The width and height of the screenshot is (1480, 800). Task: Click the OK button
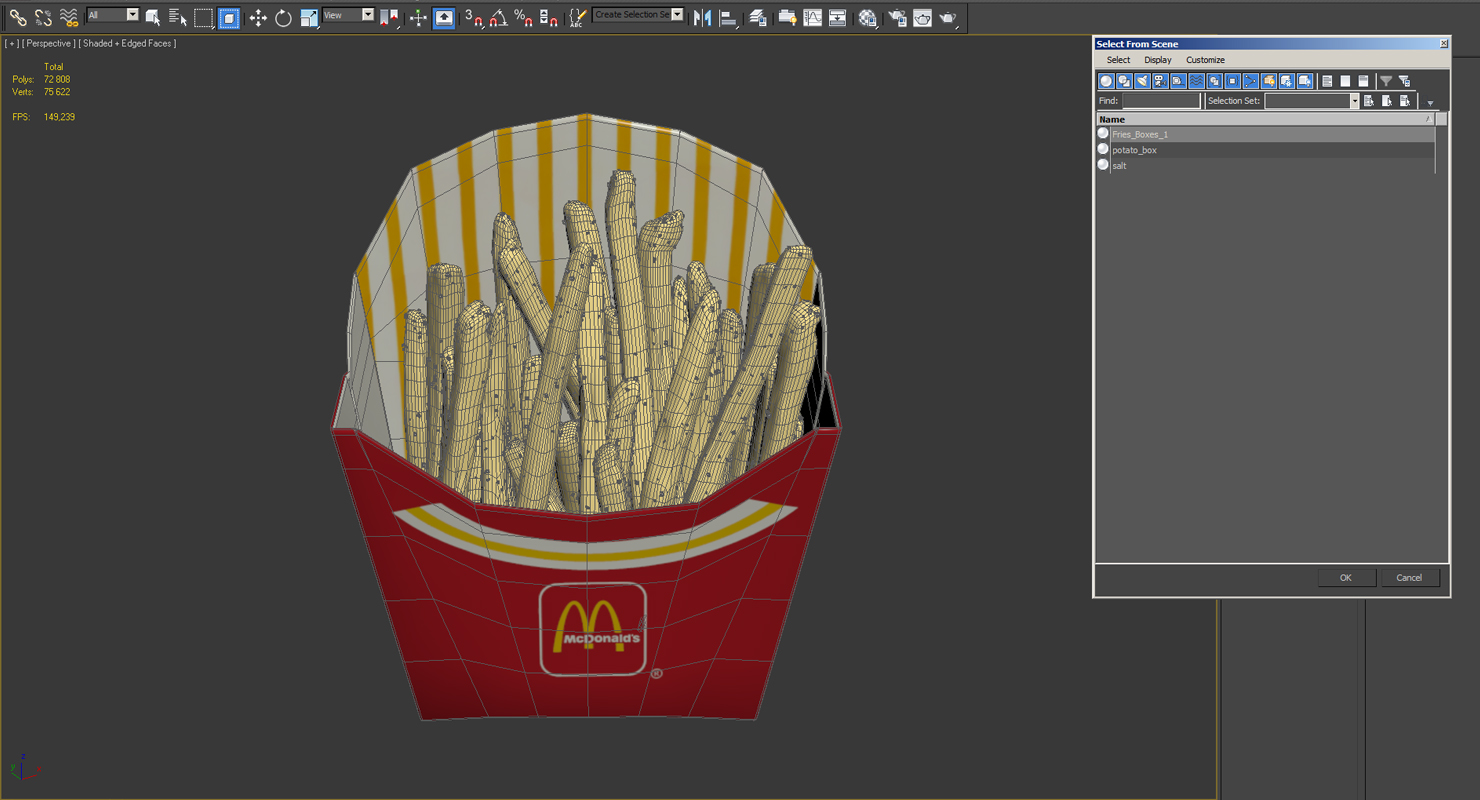point(1345,578)
